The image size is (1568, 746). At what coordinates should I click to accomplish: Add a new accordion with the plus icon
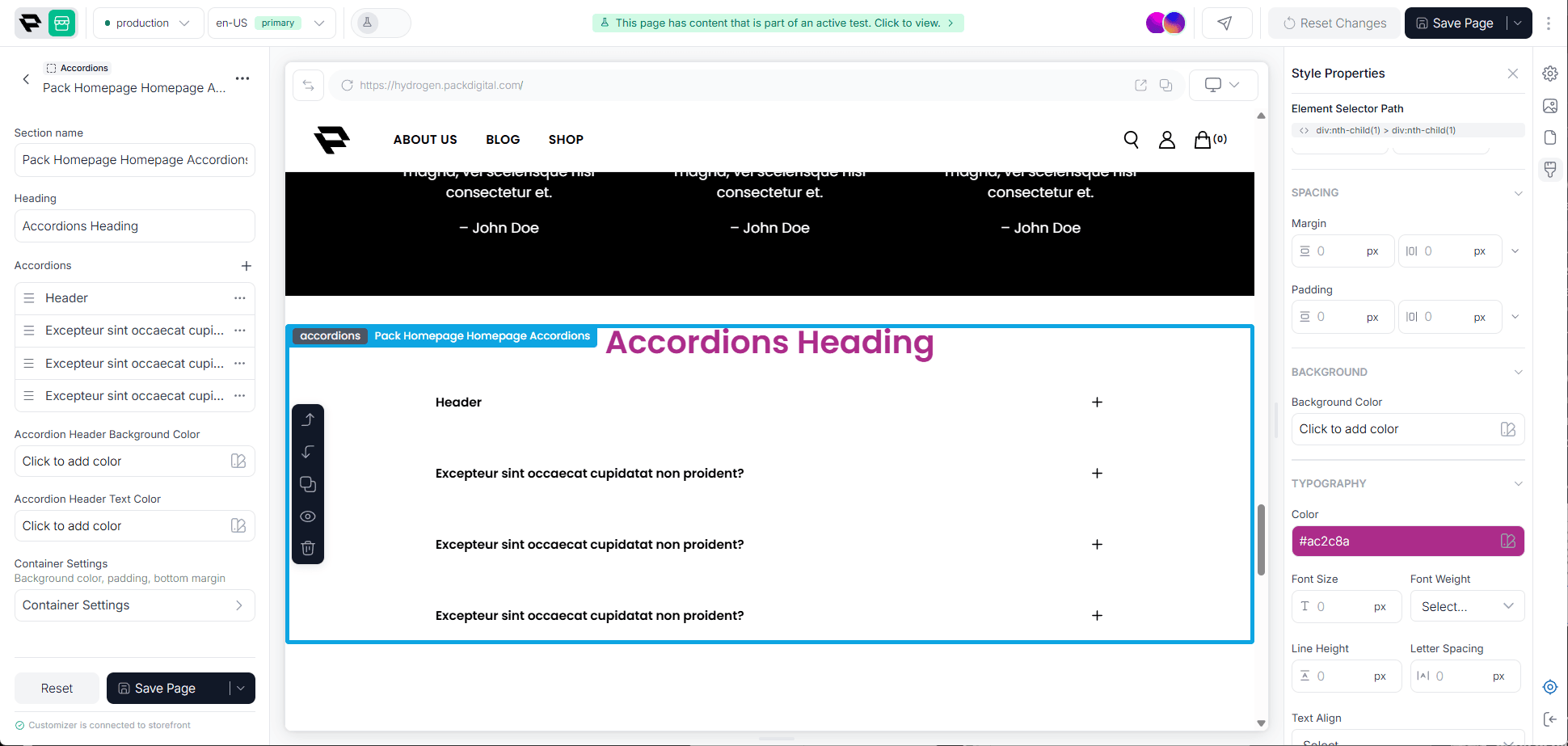coord(247,266)
